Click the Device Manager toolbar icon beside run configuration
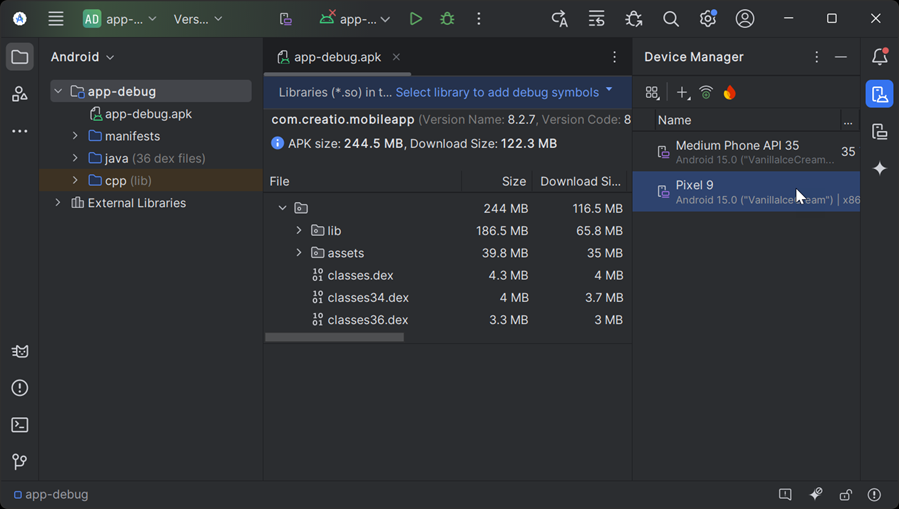The height and width of the screenshot is (509, 900). coord(285,19)
